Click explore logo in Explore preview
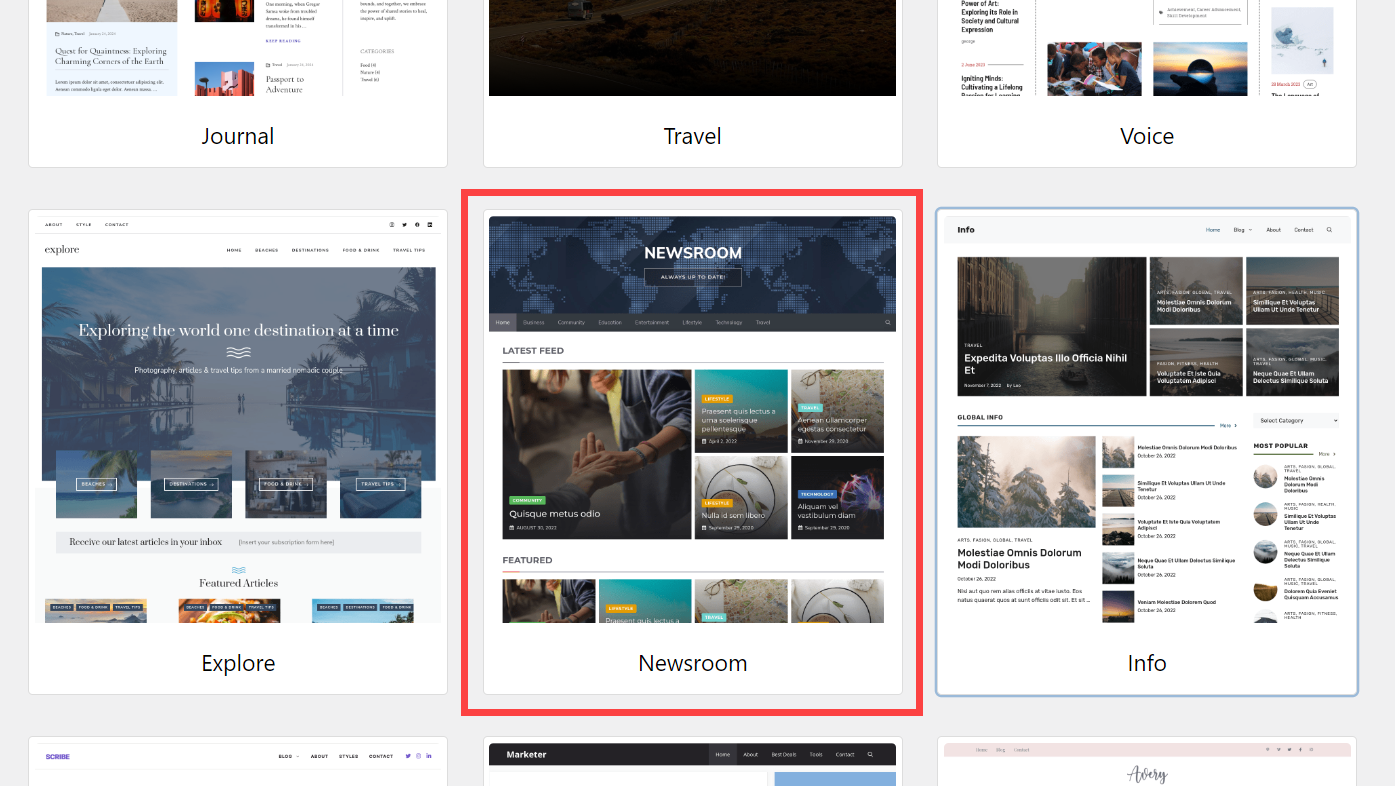This screenshot has width=1395, height=786. 62,249
